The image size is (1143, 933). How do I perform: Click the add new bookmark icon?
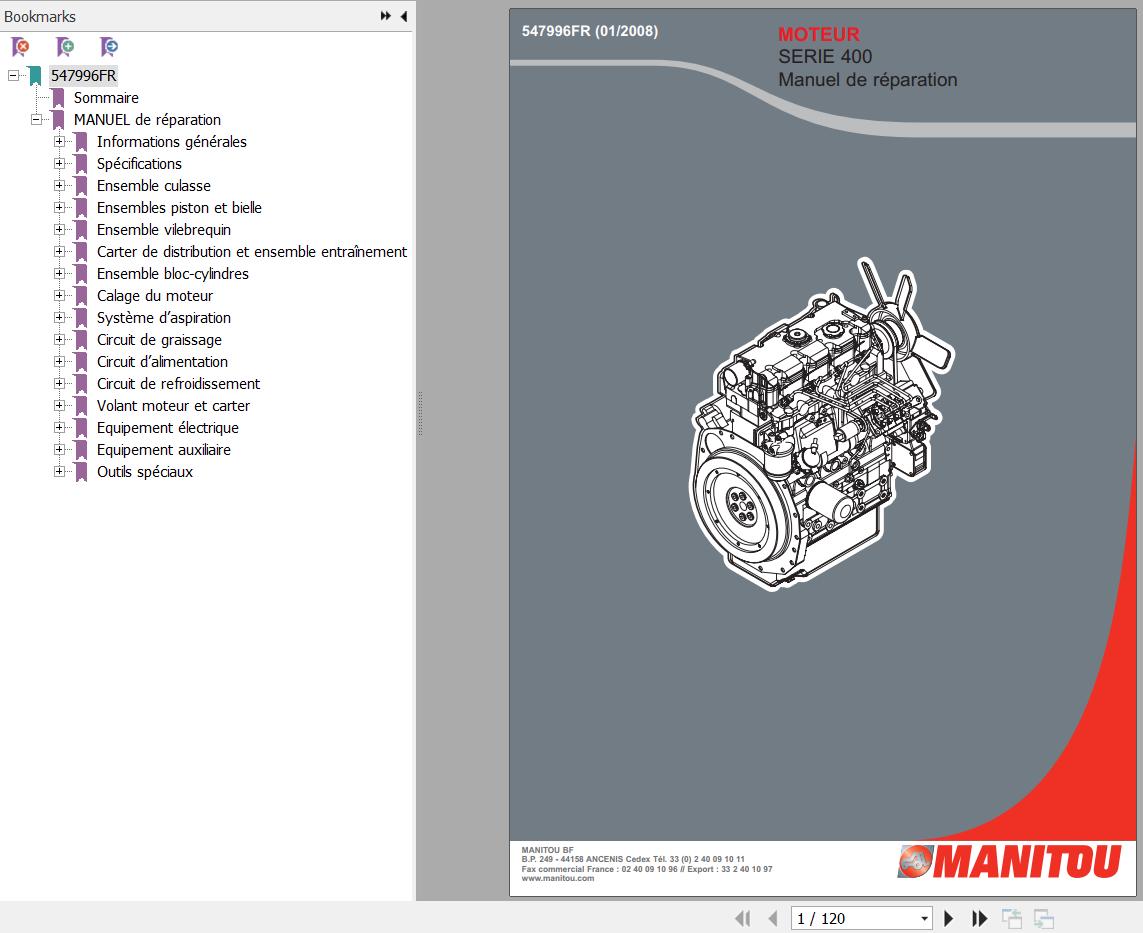(x=65, y=47)
